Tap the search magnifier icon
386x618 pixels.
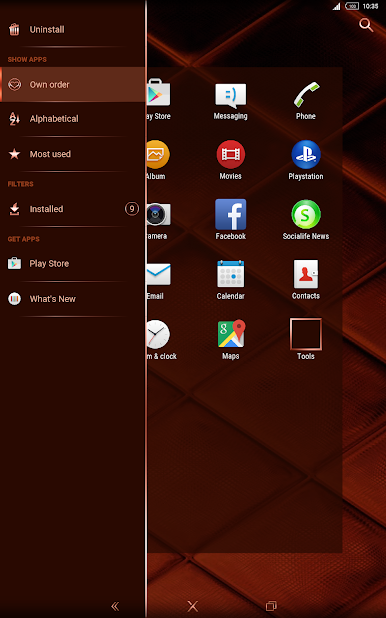click(366, 25)
